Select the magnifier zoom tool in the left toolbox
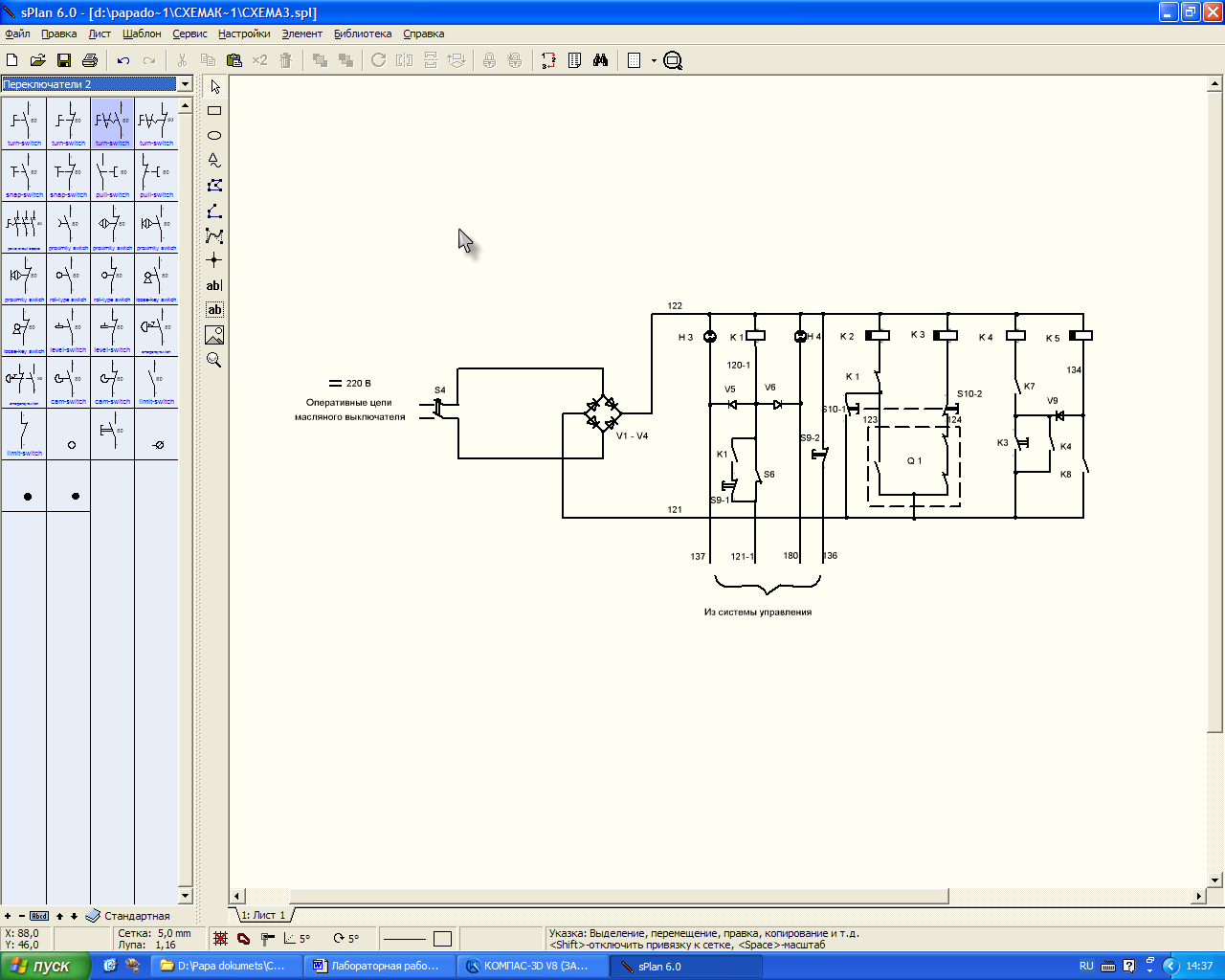This screenshot has width=1225, height=980. (x=214, y=360)
